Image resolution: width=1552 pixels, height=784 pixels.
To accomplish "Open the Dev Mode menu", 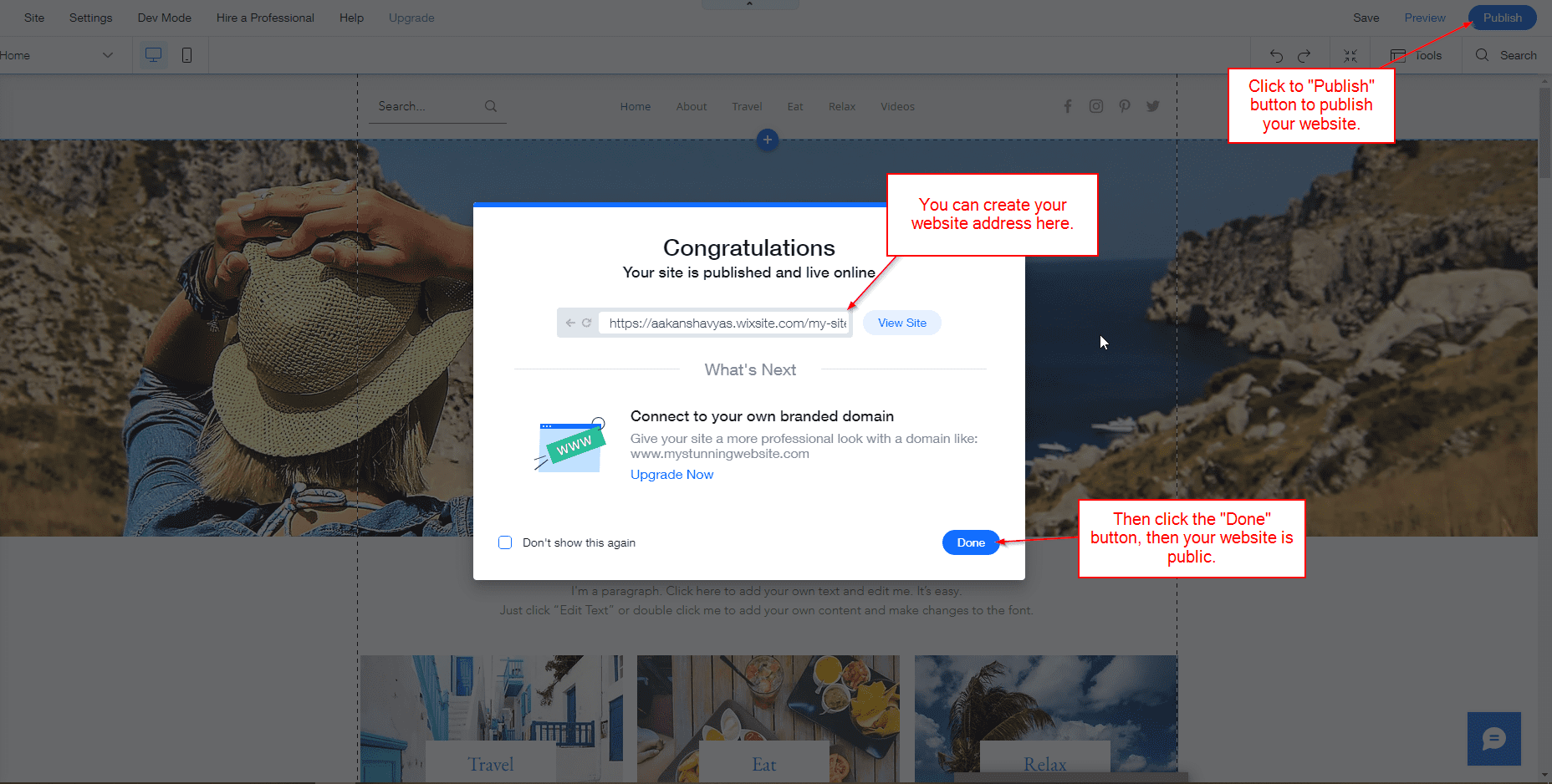I will click(164, 18).
